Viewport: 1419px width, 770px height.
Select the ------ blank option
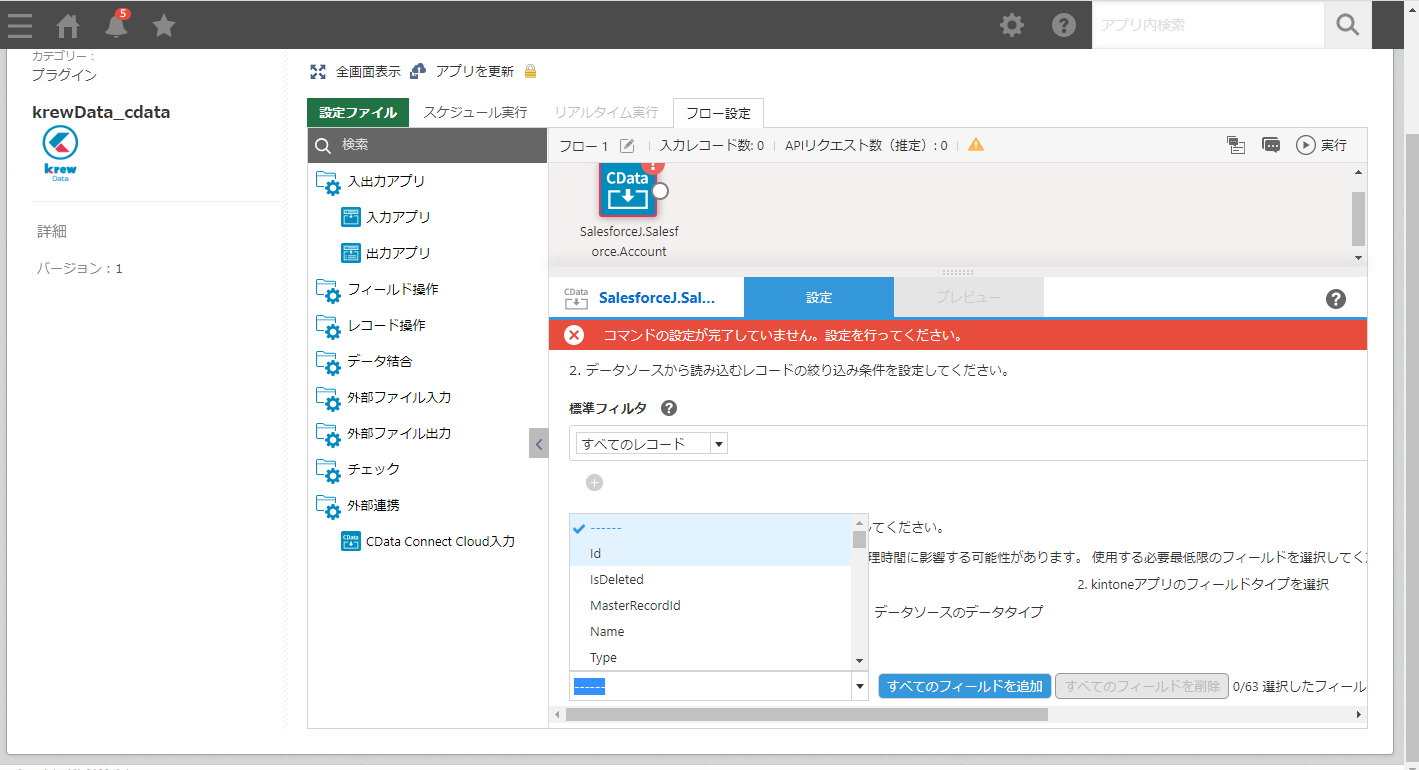coord(710,528)
